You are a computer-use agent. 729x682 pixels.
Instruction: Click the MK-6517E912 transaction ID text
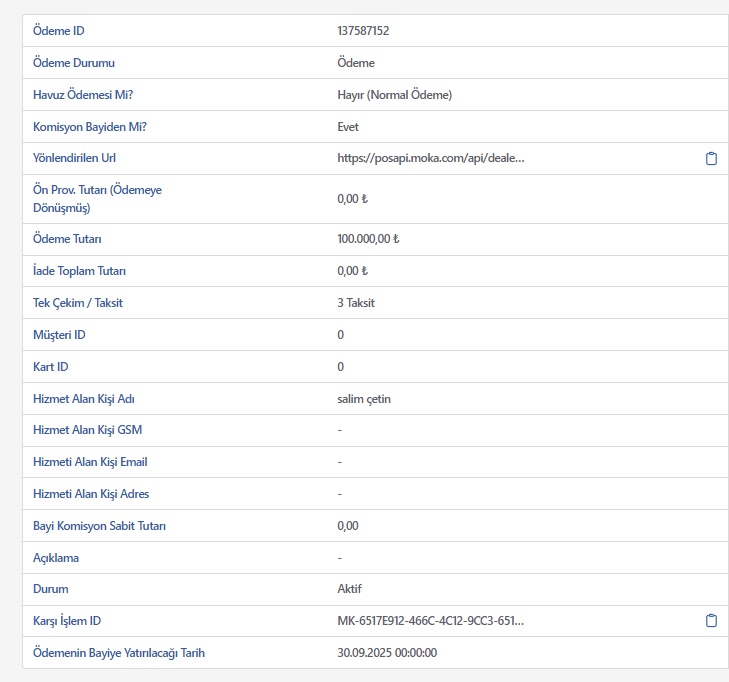[431, 621]
